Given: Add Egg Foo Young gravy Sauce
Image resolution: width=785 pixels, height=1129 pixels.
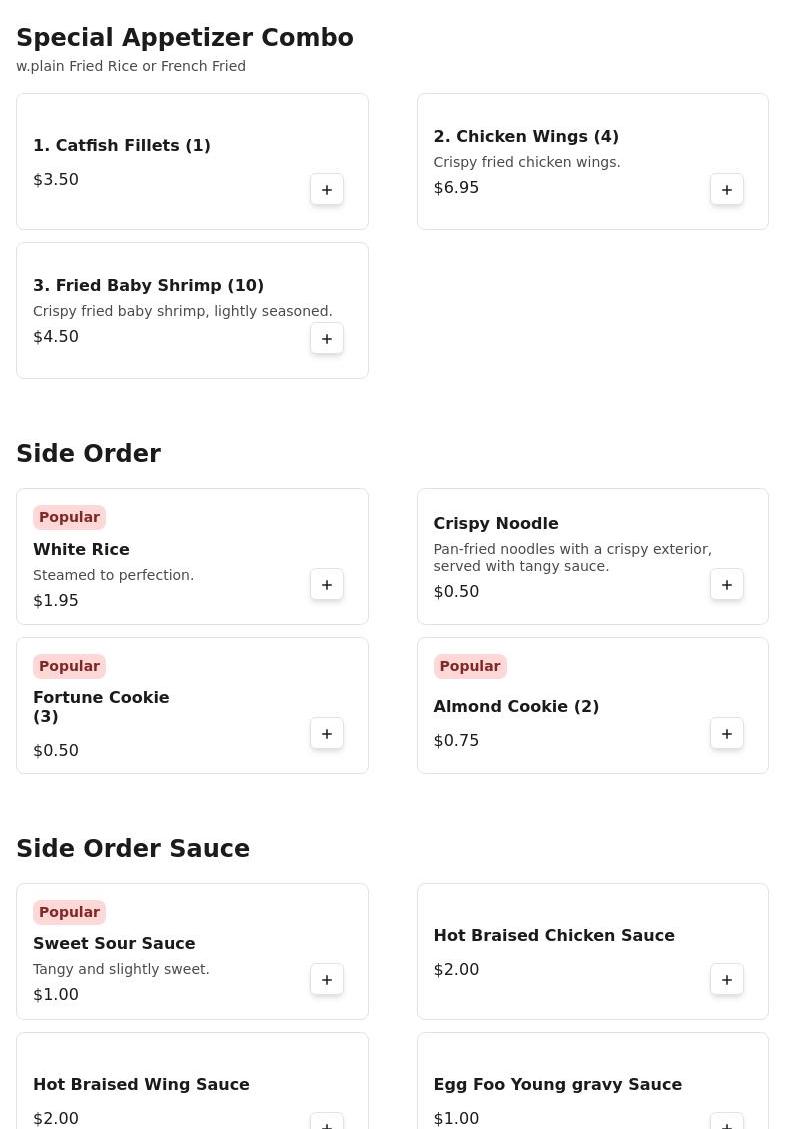Looking at the screenshot, I should 727,1123.
